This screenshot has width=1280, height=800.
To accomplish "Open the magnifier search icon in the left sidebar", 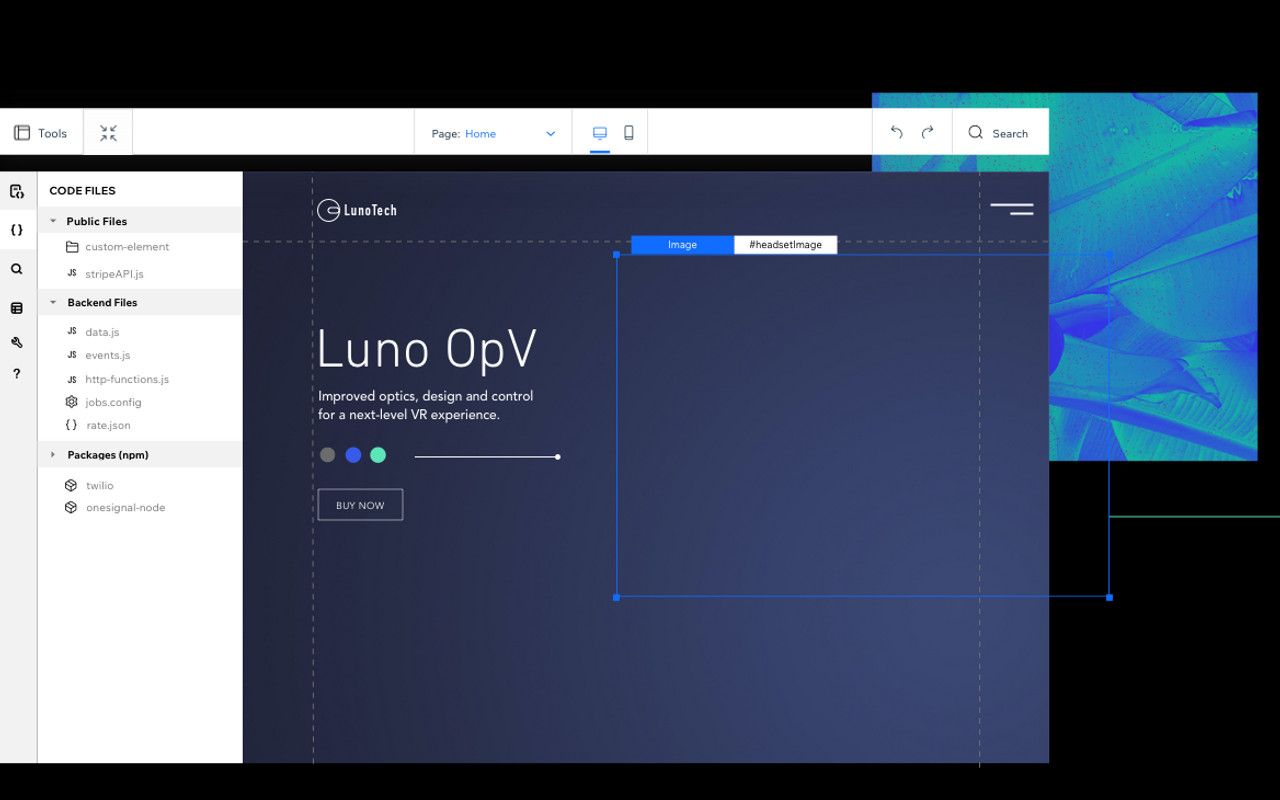I will click(x=17, y=269).
